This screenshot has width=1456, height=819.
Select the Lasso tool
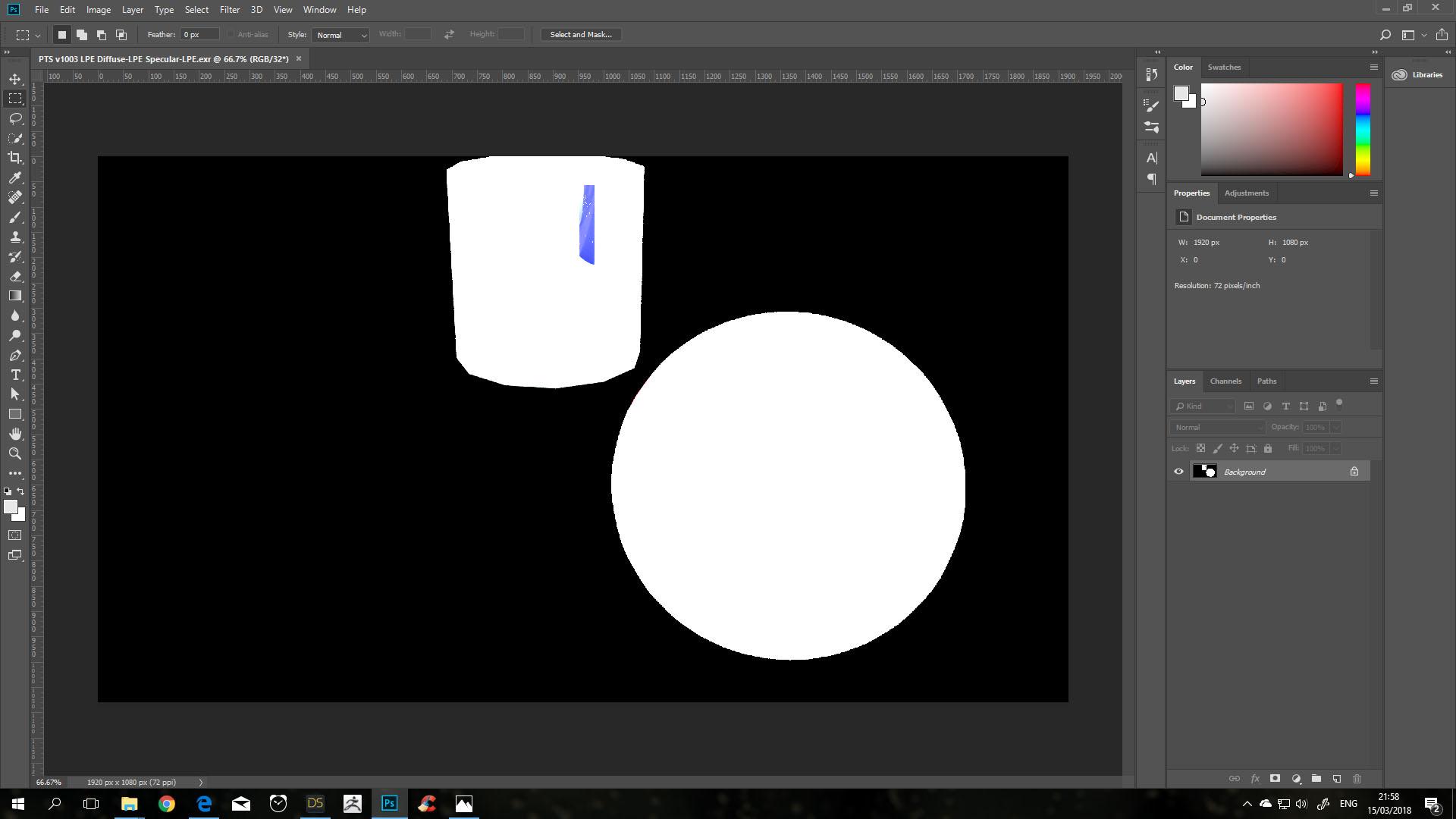15,118
